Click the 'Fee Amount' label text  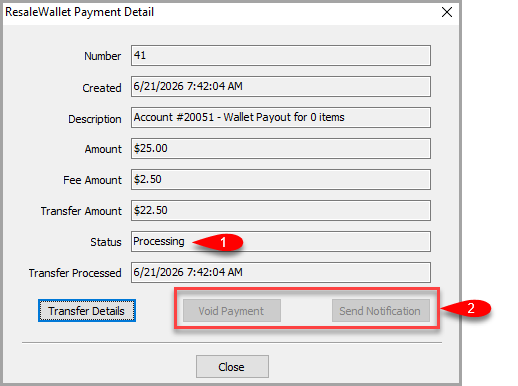[x=92, y=180]
